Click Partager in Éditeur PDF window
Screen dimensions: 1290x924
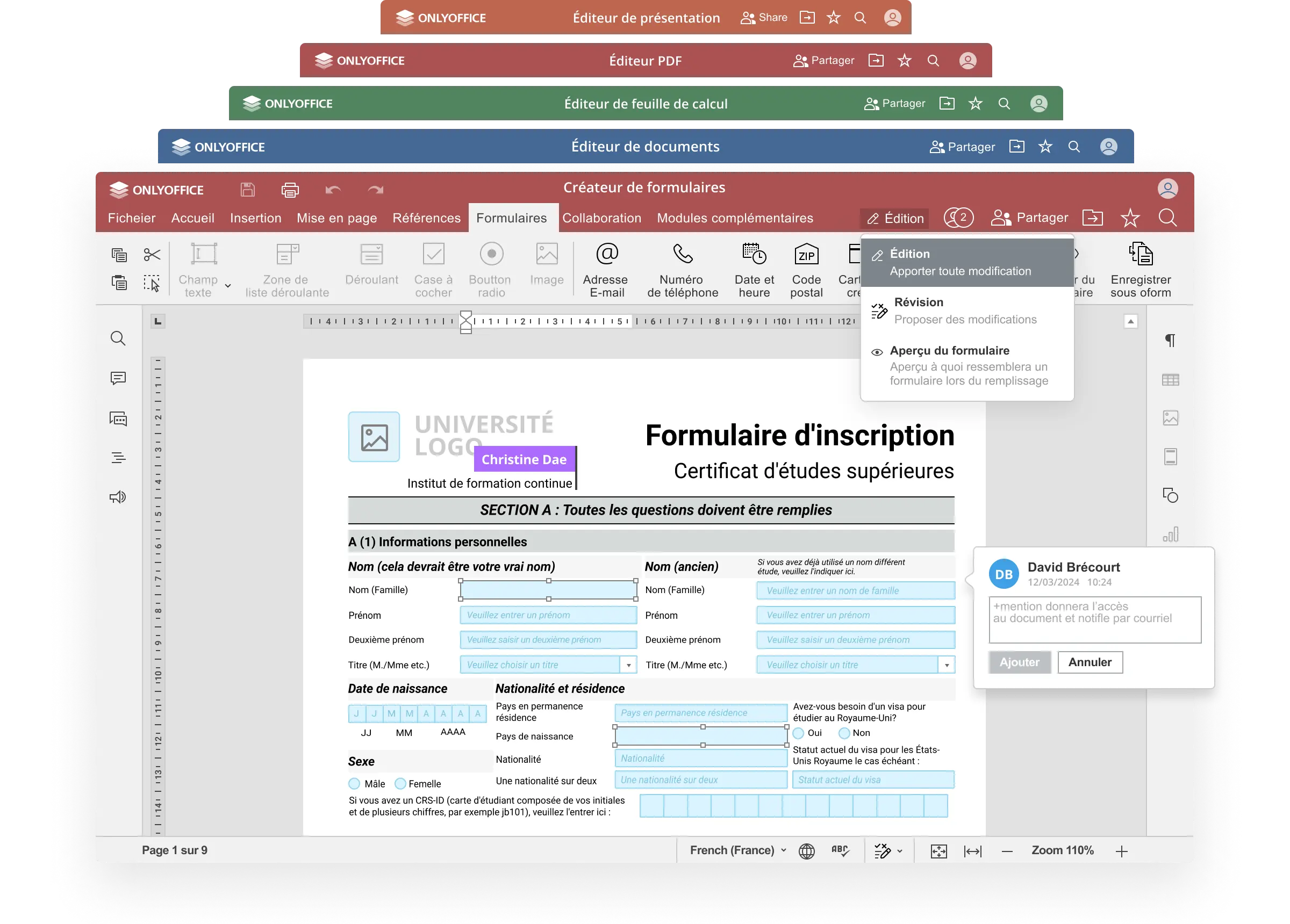[x=823, y=60]
